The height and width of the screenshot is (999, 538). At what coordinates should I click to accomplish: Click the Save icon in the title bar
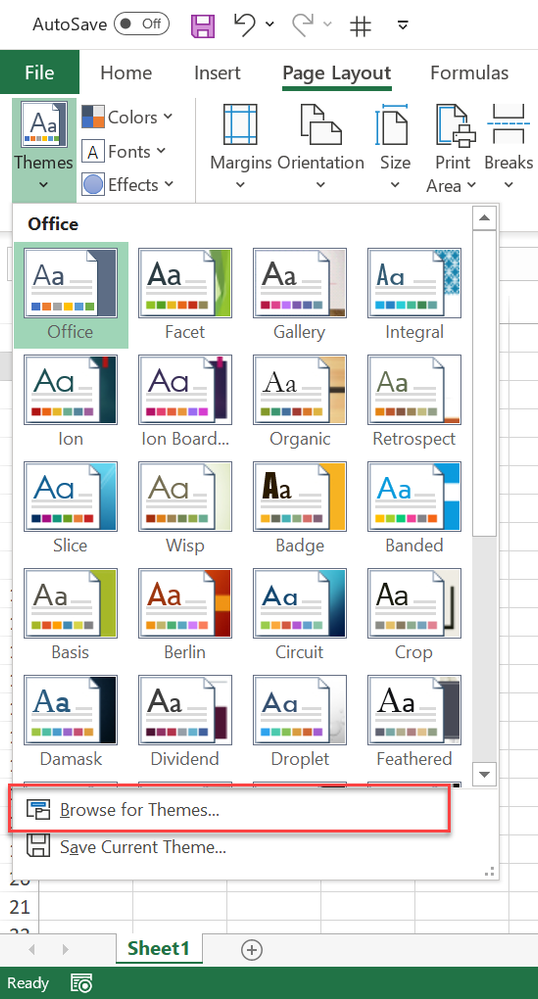(203, 25)
